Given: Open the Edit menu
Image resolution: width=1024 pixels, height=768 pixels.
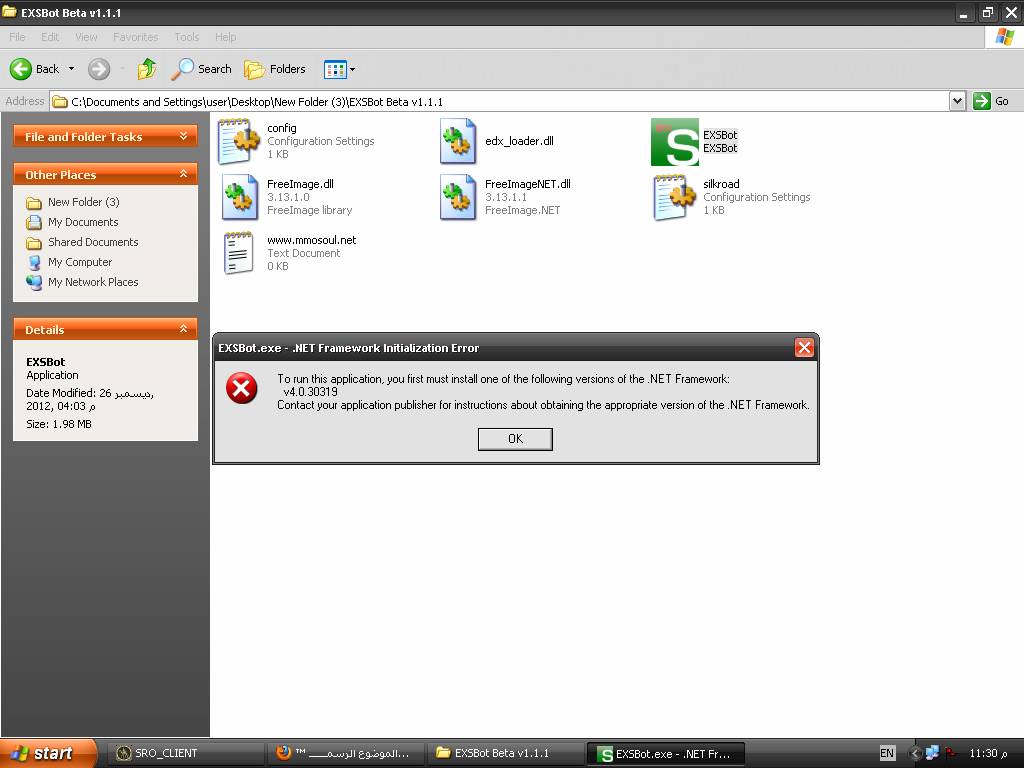Looking at the screenshot, I should pyautogui.click(x=50, y=37).
